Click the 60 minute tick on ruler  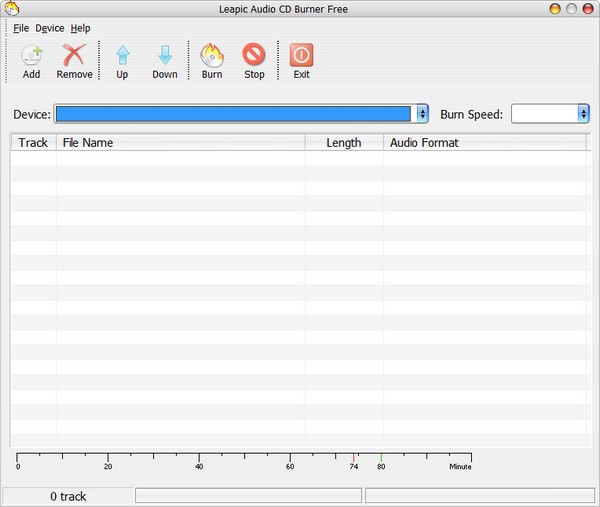[x=290, y=458]
